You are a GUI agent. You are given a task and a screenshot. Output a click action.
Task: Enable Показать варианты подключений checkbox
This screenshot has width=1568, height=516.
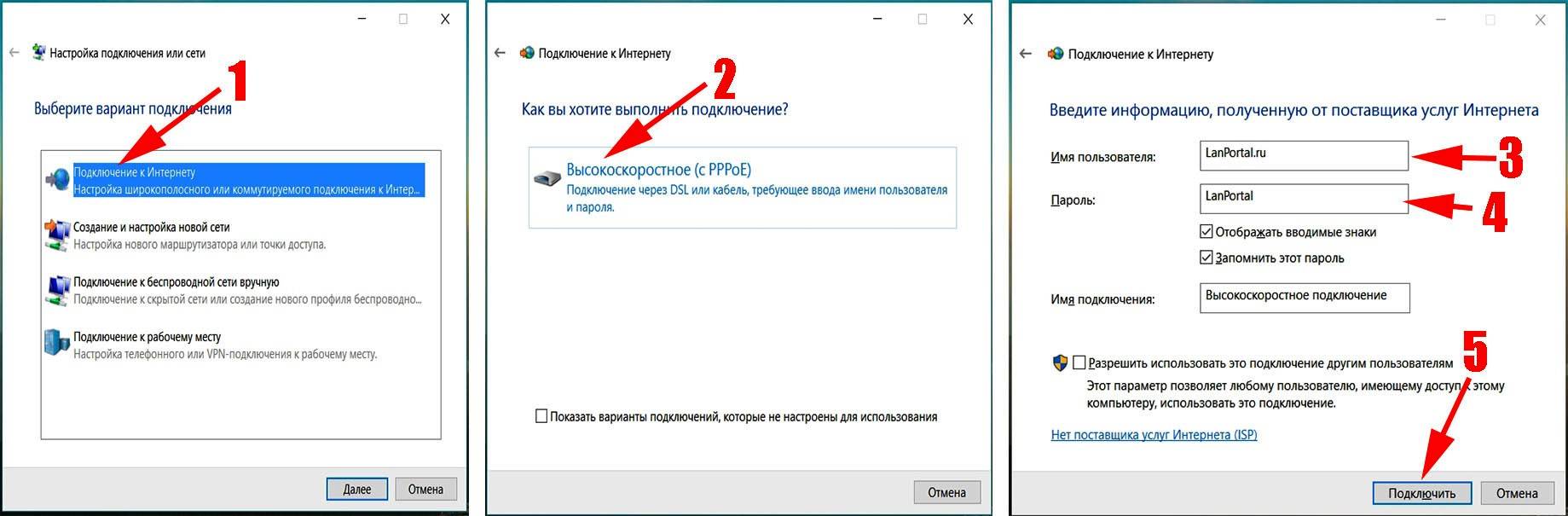pos(541,417)
